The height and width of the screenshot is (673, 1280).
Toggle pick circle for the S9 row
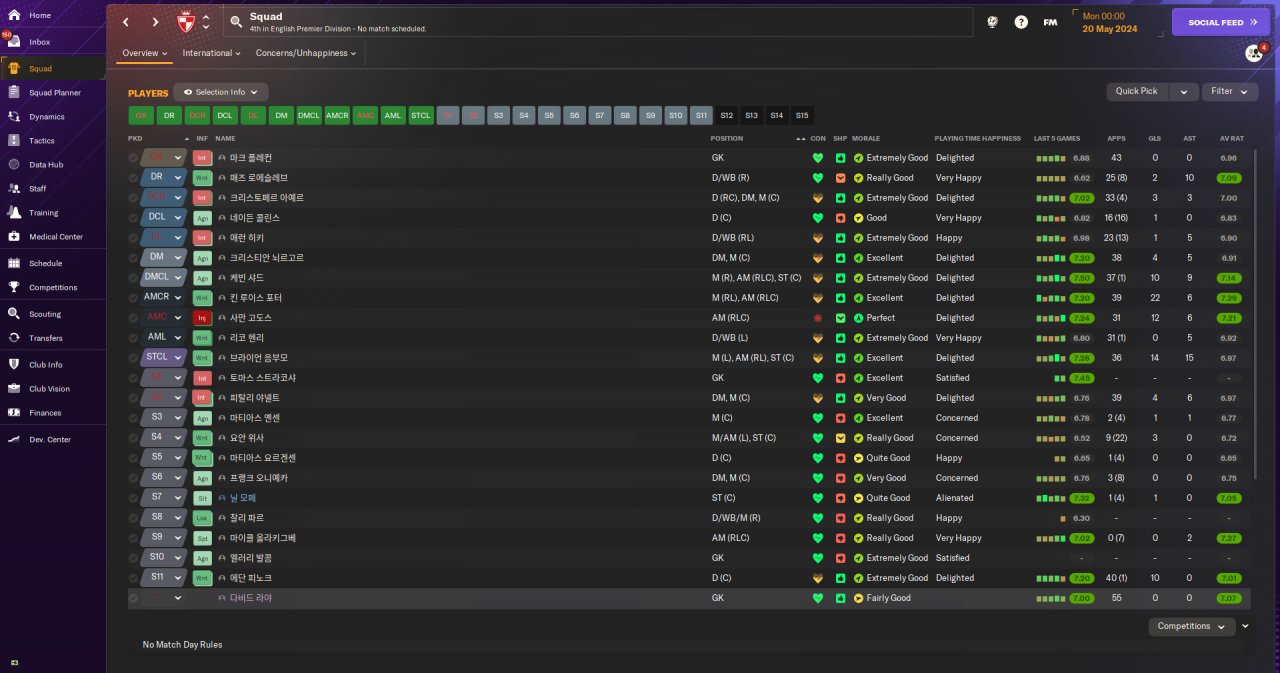(133, 538)
